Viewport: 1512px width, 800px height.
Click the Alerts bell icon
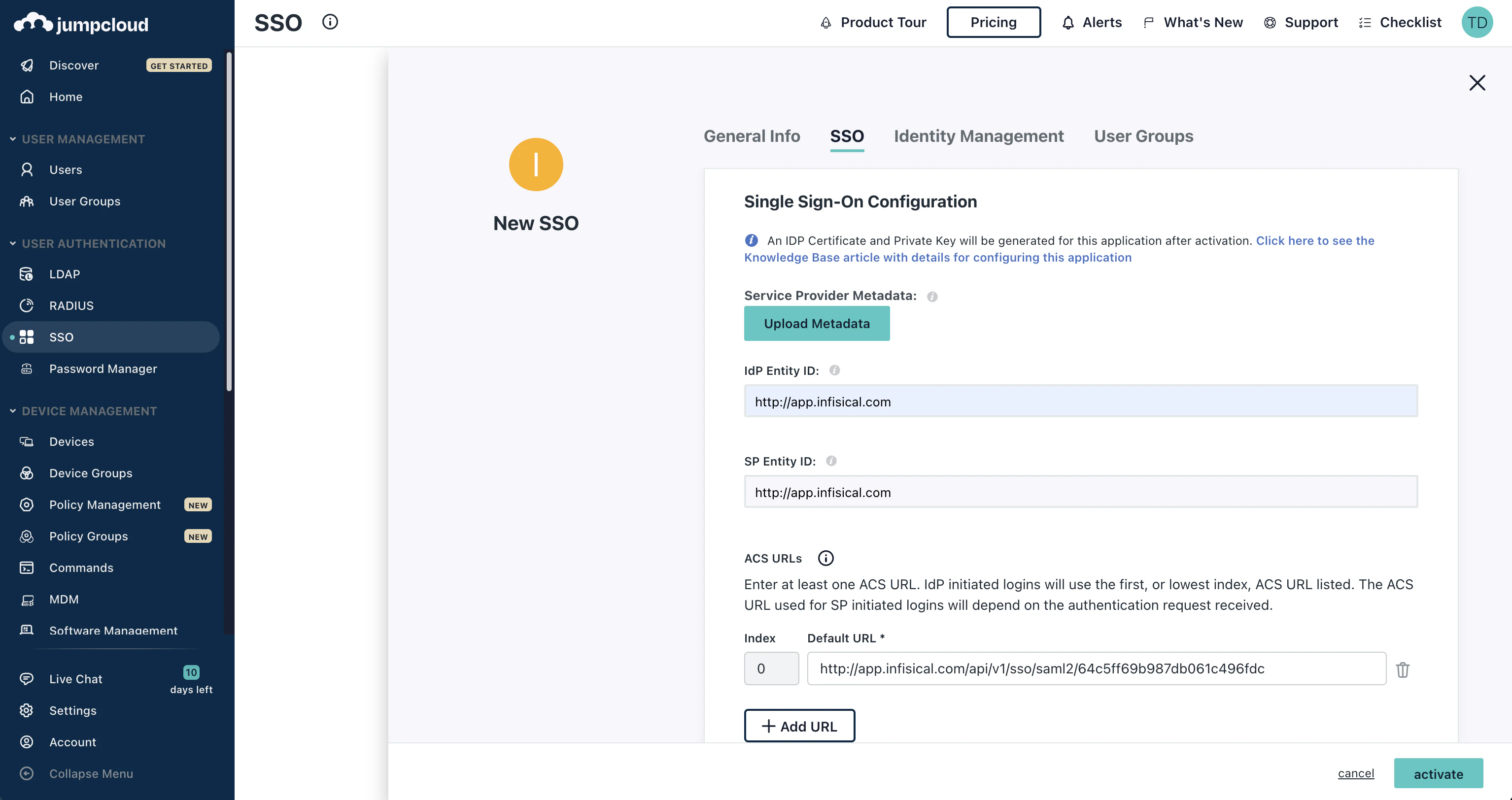pos(1068,23)
